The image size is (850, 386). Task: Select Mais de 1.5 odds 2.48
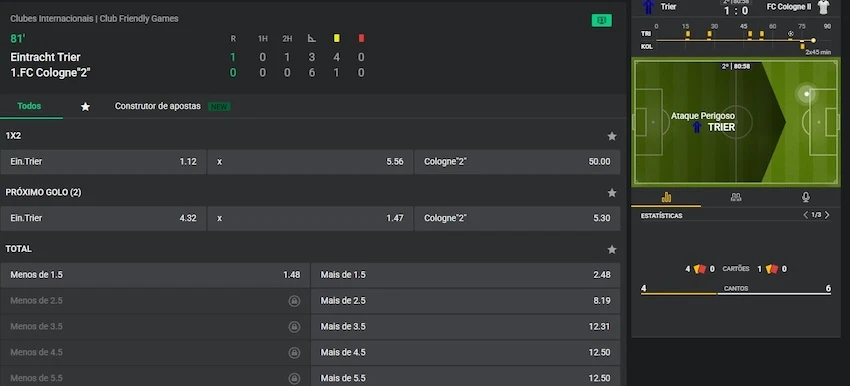(465, 275)
